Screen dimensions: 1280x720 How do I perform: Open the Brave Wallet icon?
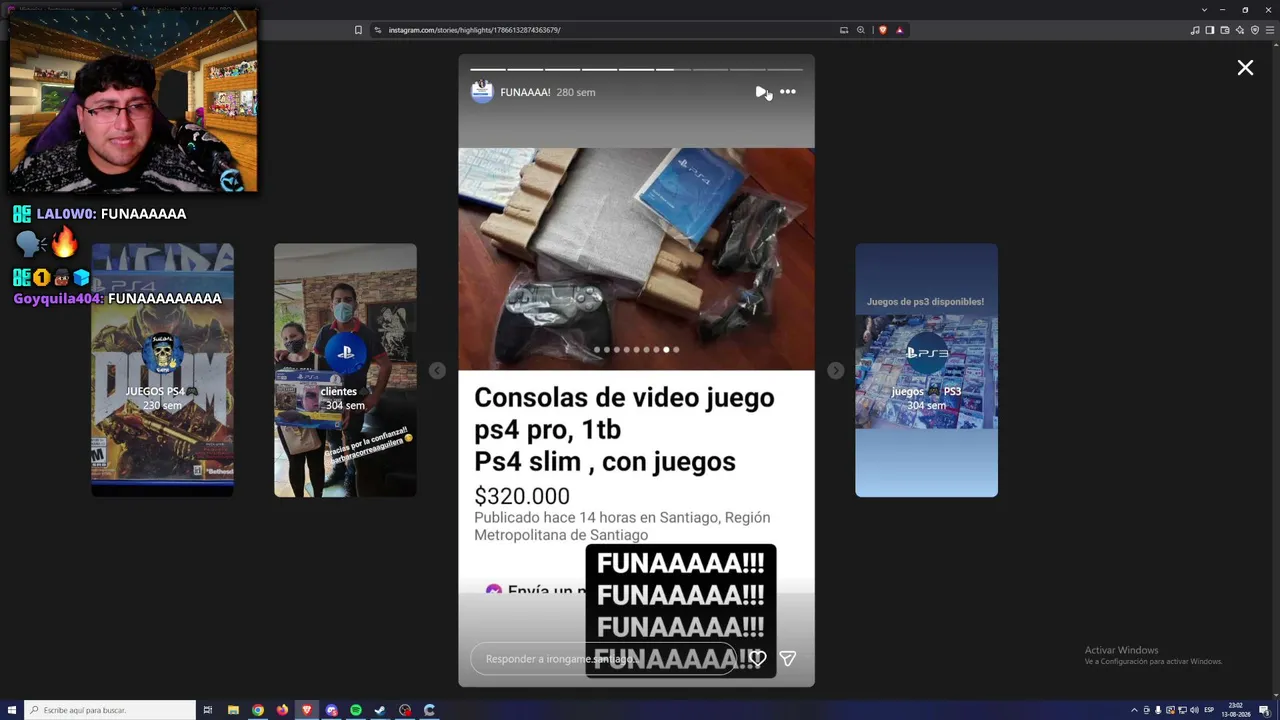coord(1225,30)
